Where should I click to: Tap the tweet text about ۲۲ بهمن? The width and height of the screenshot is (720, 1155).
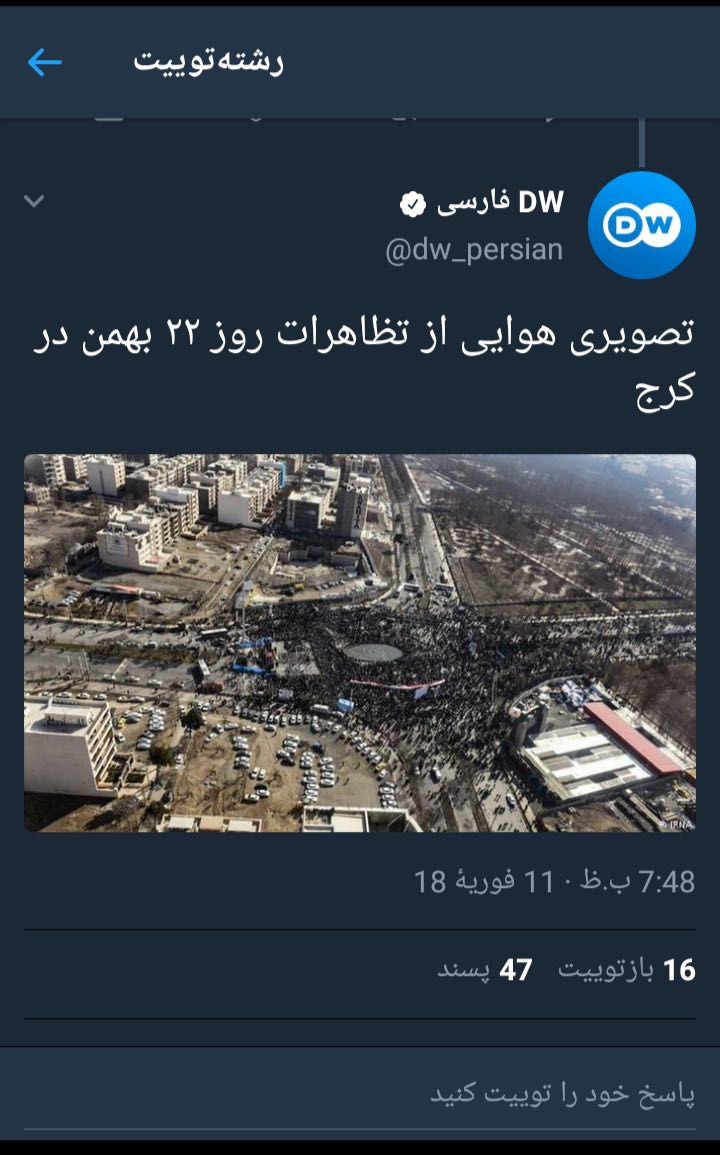click(363, 361)
